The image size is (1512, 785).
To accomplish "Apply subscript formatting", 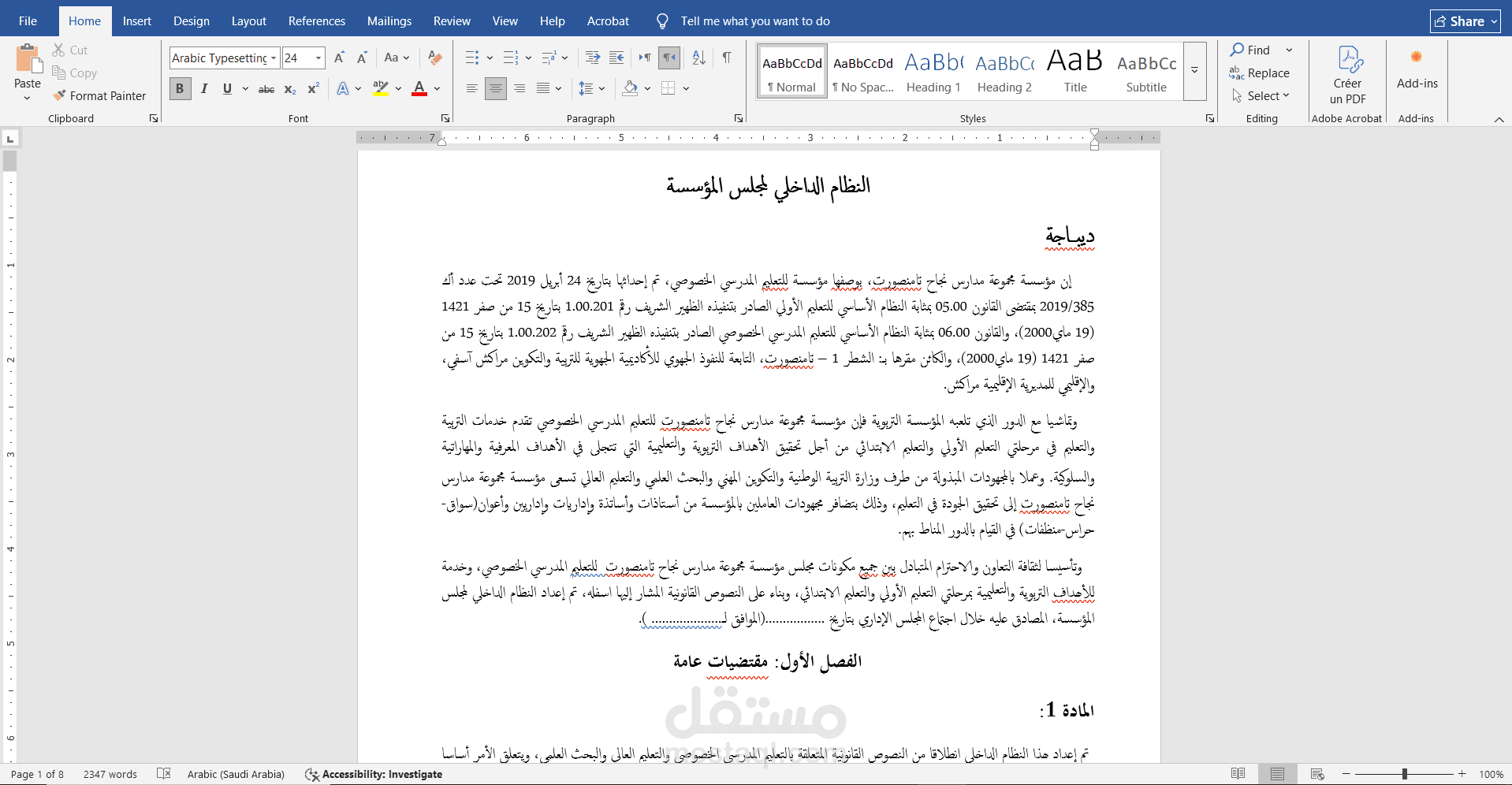I will [x=290, y=89].
